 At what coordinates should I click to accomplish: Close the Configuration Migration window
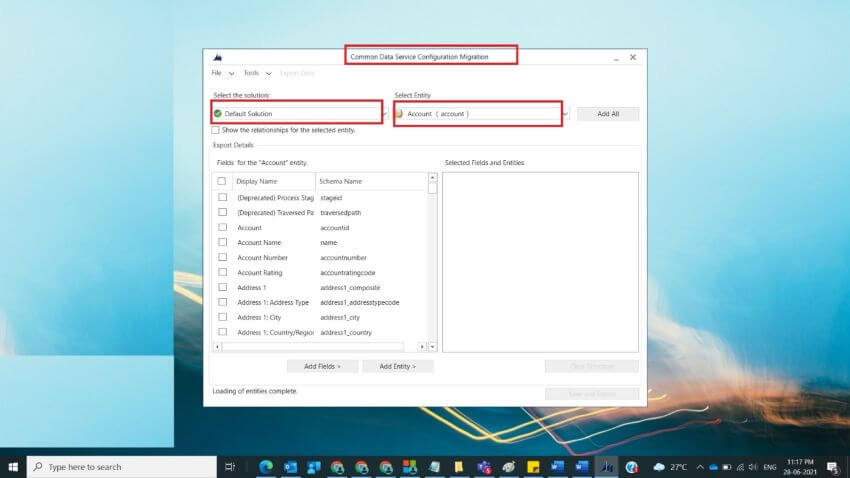click(x=633, y=57)
